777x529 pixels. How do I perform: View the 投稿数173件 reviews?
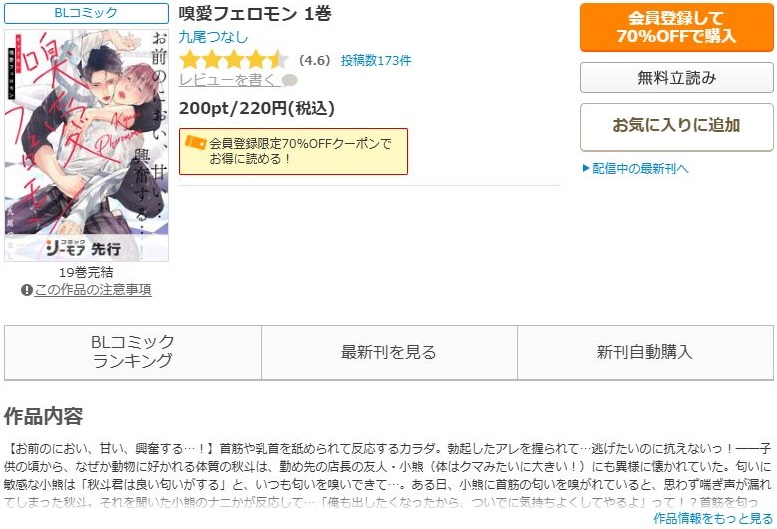click(x=376, y=60)
